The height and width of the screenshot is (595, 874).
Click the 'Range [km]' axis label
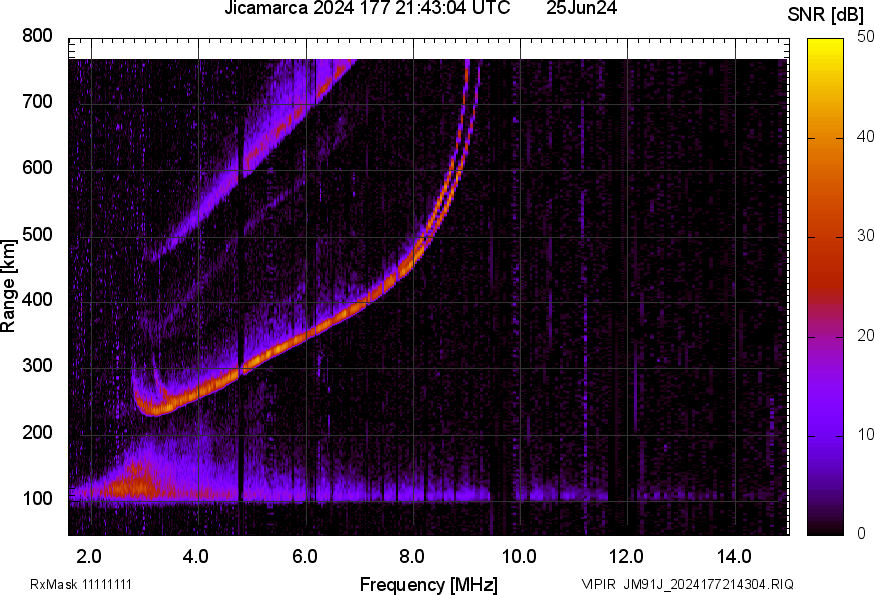tap(8, 286)
